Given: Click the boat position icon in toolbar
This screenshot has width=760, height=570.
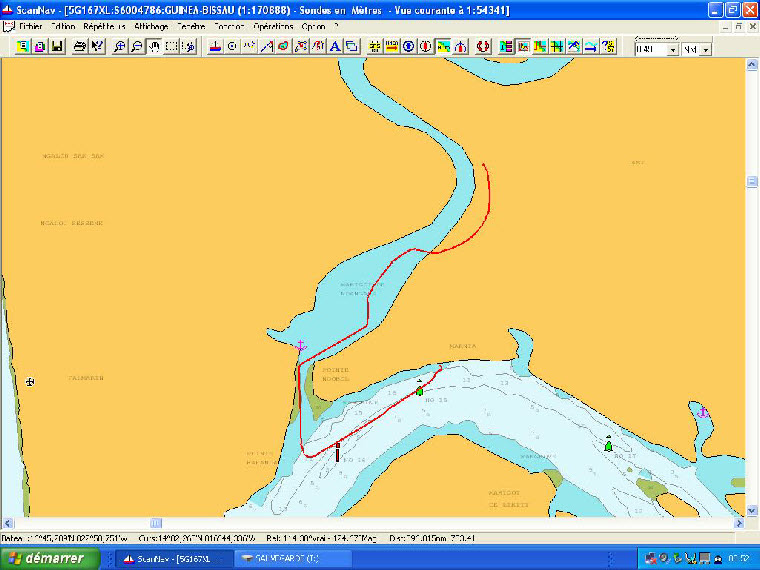Looking at the screenshot, I should click(x=214, y=46).
